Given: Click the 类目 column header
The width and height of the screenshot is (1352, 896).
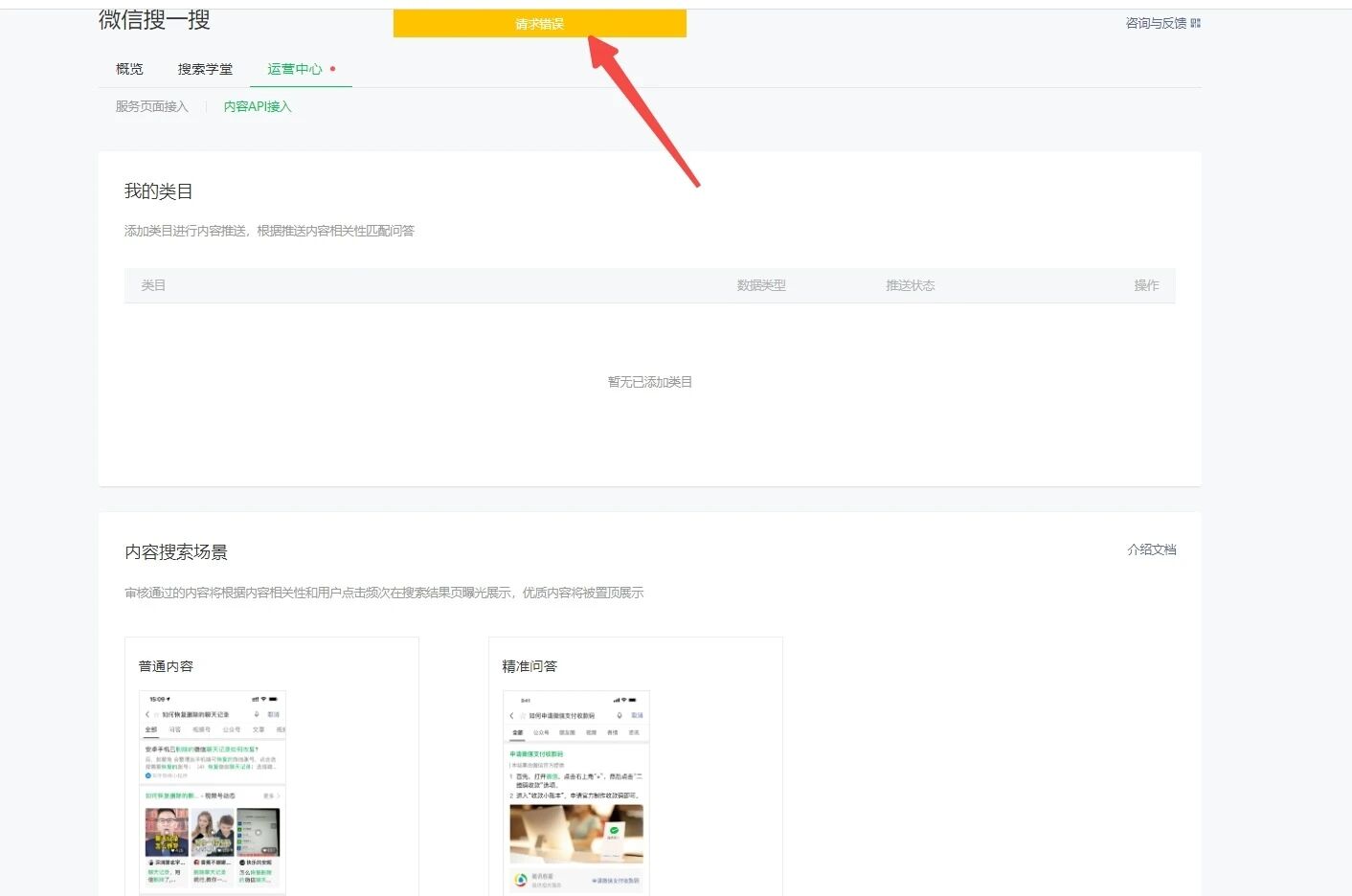Looking at the screenshot, I should [x=153, y=285].
